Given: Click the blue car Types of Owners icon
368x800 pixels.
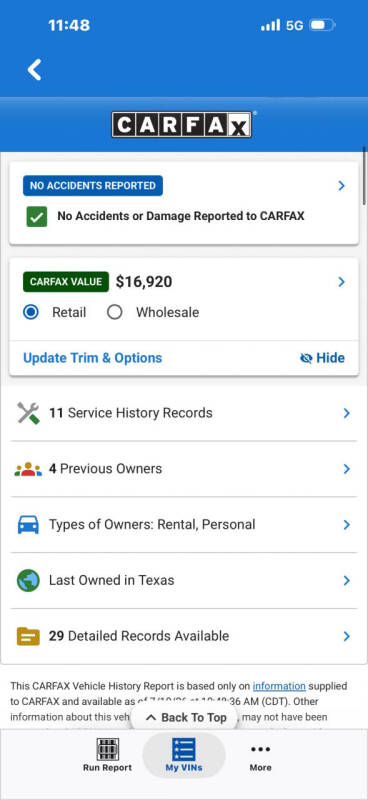Looking at the screenshot, I should pyautogui.click(x=28, y=524).
